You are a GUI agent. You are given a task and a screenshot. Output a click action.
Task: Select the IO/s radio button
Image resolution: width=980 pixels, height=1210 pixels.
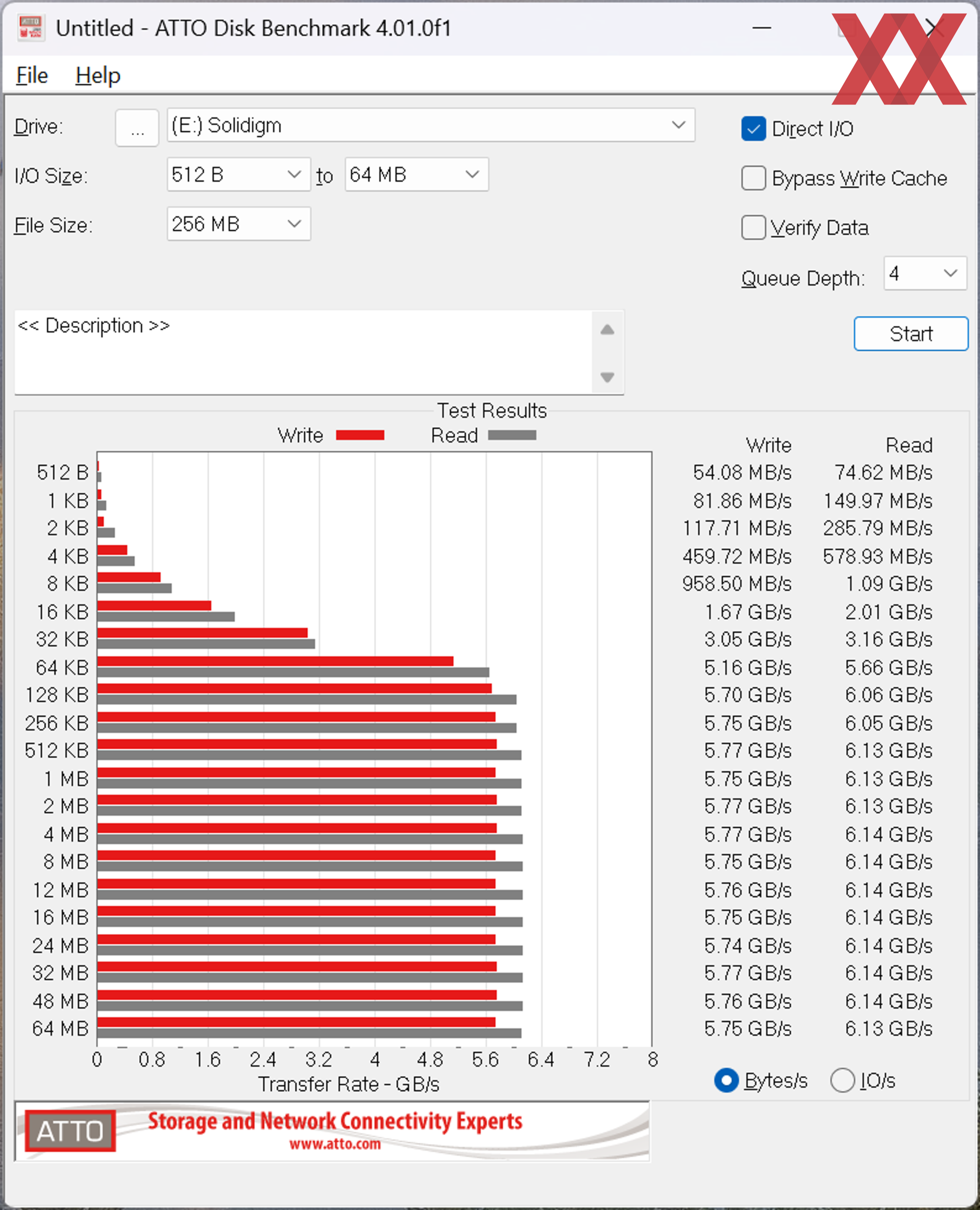842,1081
